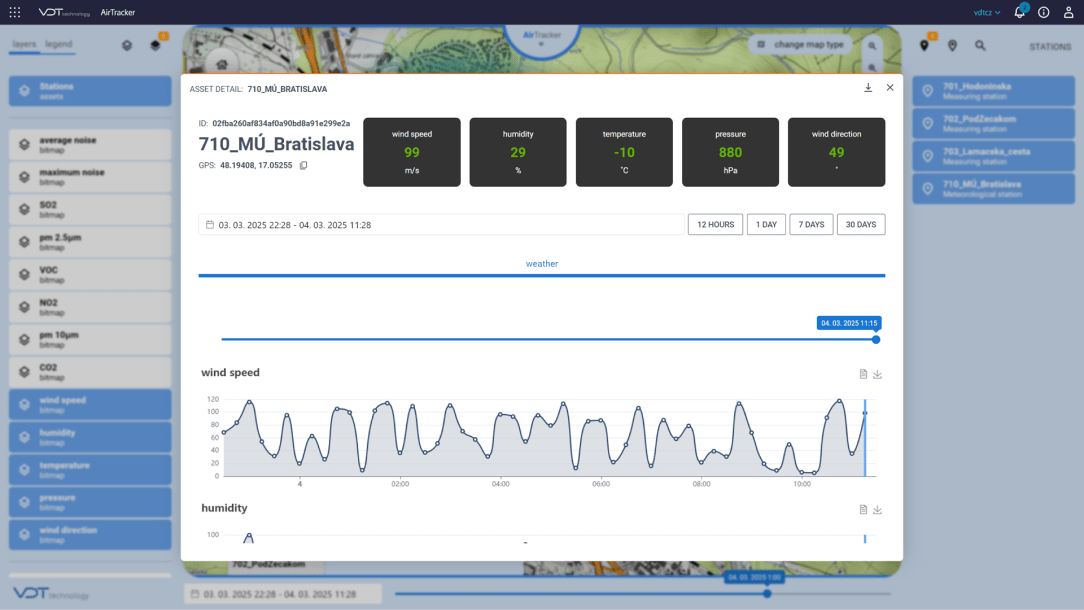Open the user account icon
1084x610 pixels.
tap(1068, 12)
